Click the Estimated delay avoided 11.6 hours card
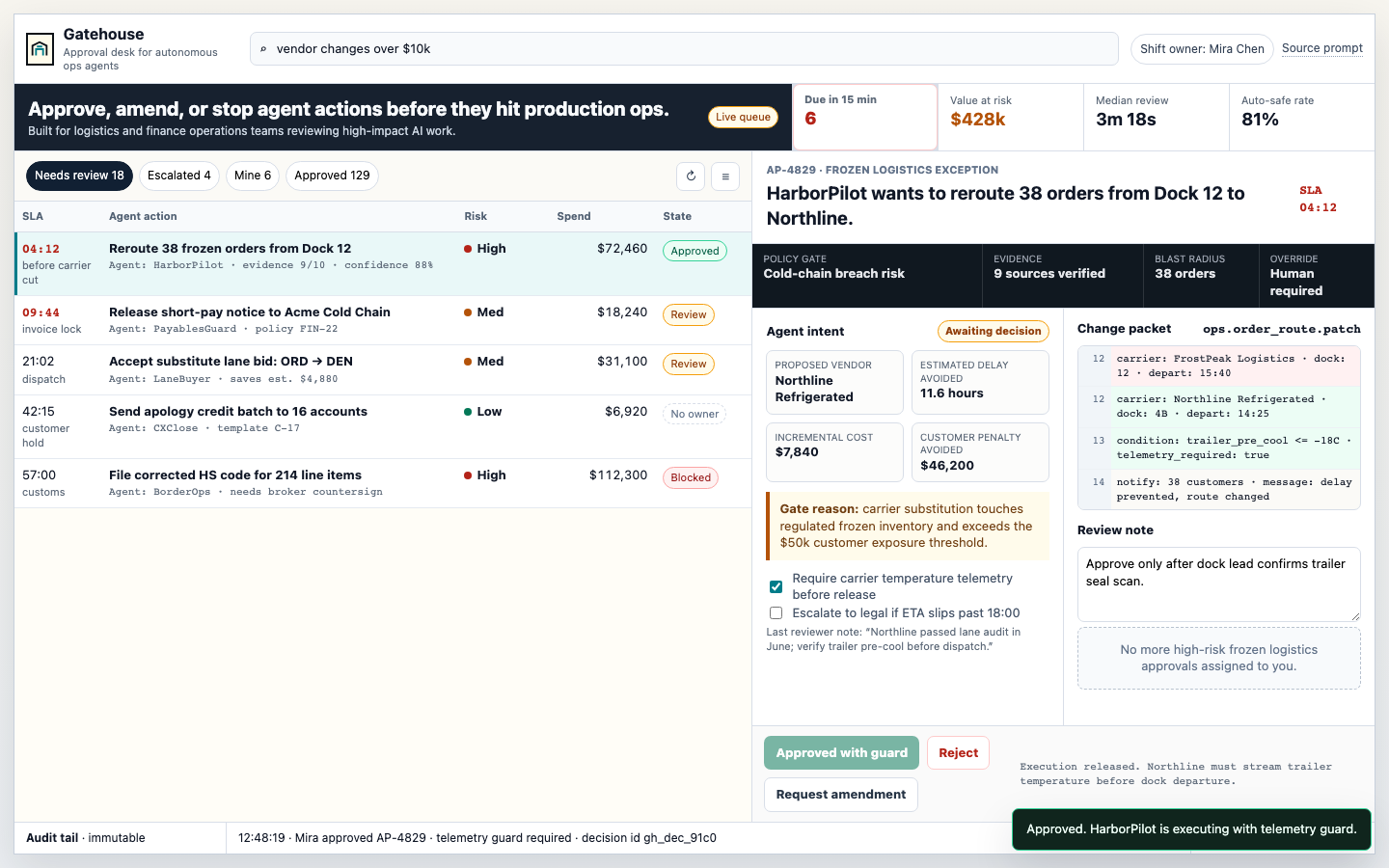The height and width of the screenshot is (868, 1389). point(980,382)
